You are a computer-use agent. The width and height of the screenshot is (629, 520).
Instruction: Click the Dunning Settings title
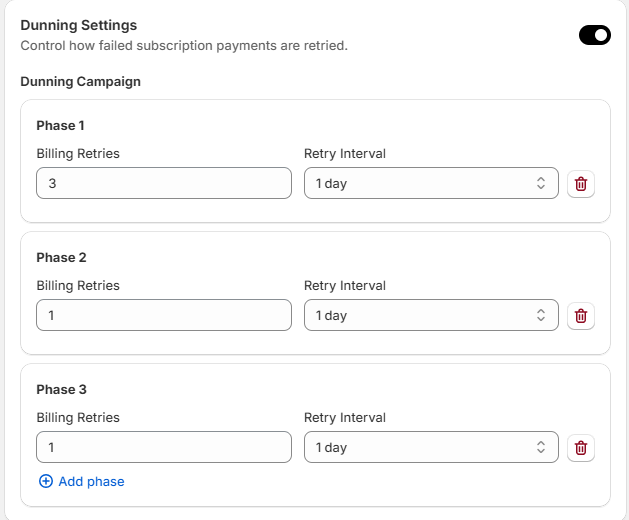79,25
